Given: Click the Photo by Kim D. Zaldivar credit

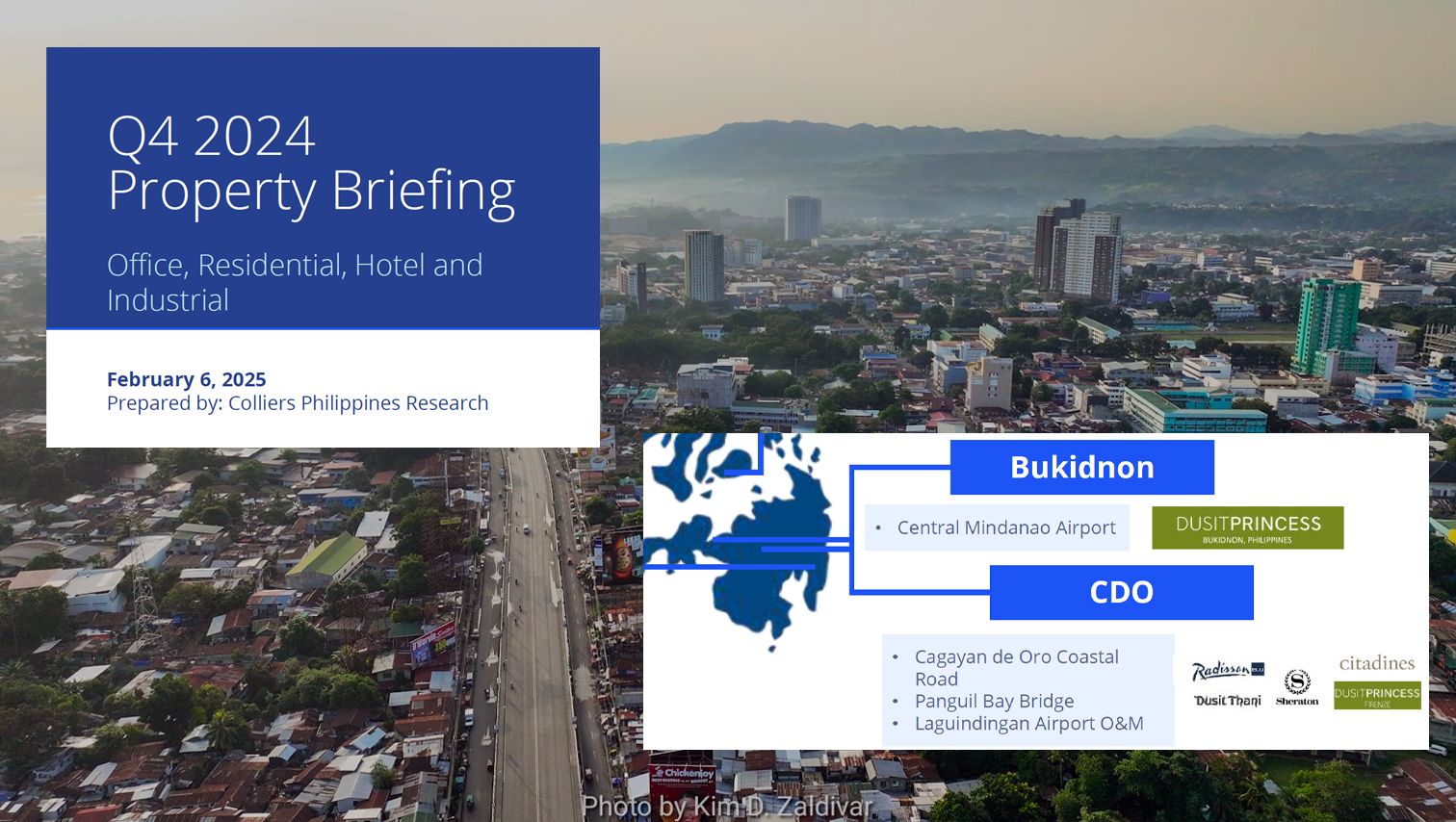Looking at the screenshot, I should point(727,806).
